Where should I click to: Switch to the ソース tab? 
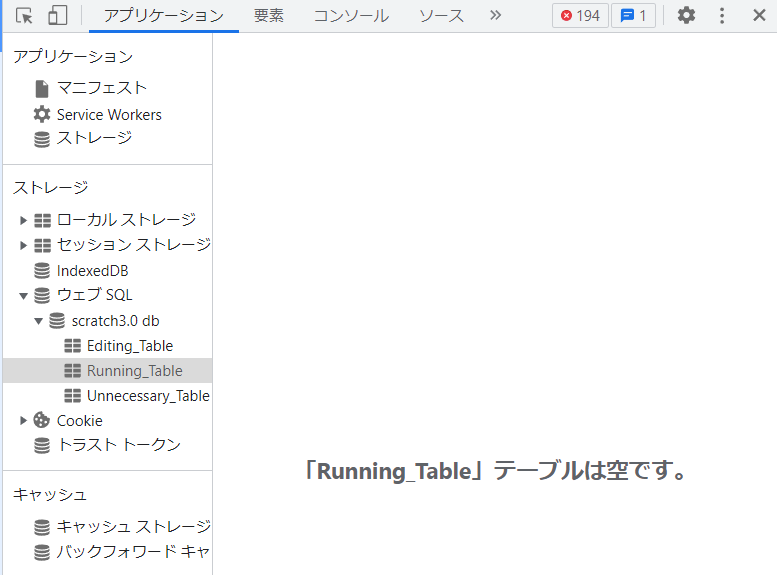coord(442,16)
